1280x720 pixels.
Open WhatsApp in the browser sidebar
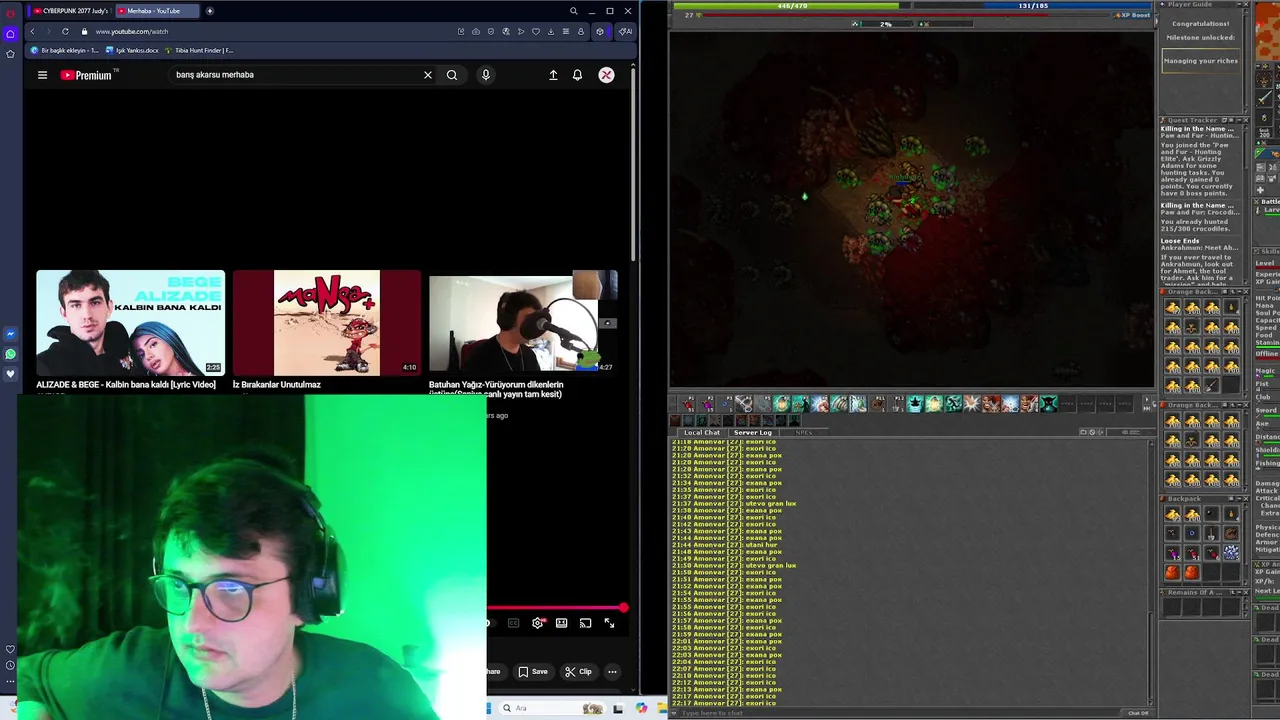(10, 354)
